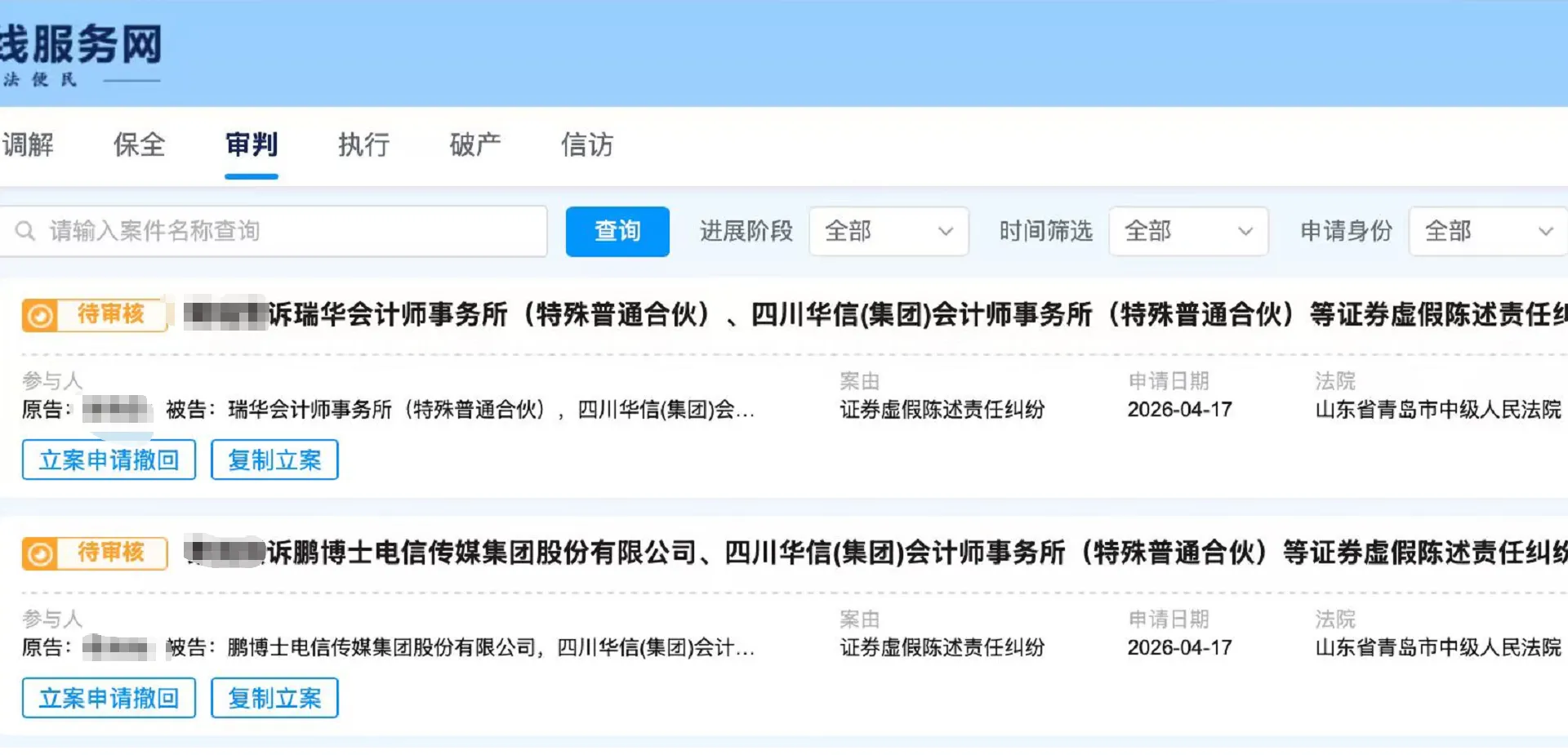Click 待审核 status icon on 瑞华 case
1568x755 pixels.
coord(39,315)
